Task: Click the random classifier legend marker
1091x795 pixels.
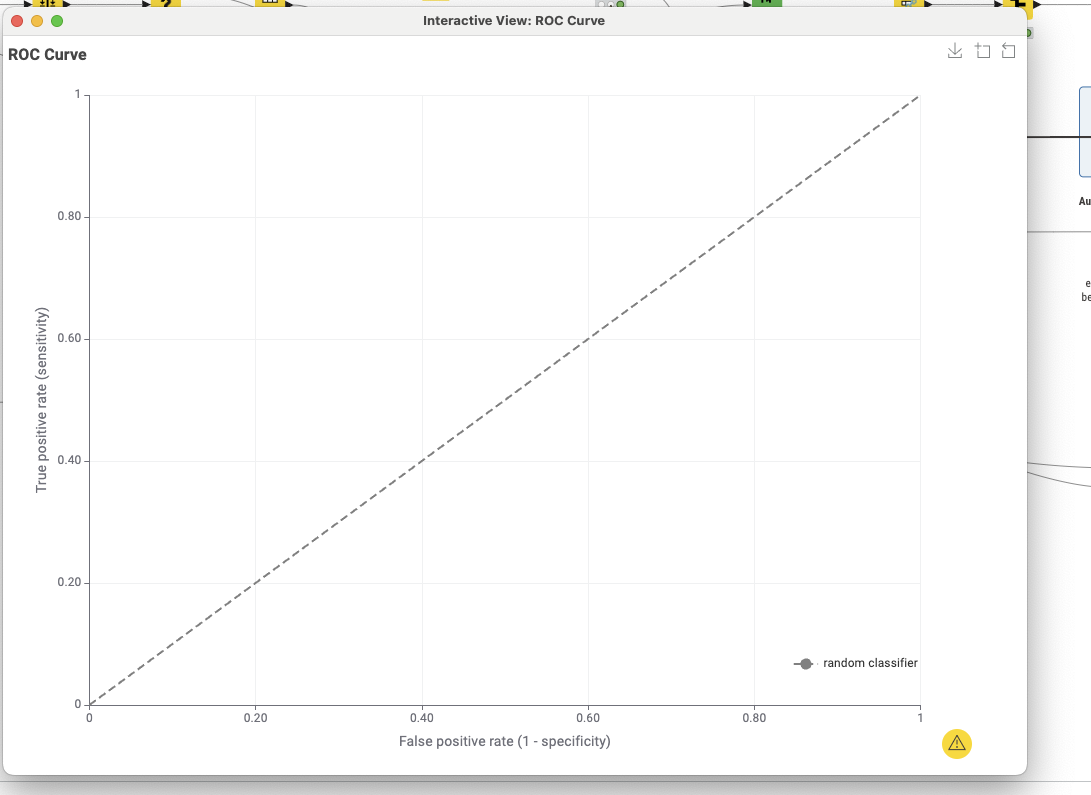Action: (x=805, y=664)
